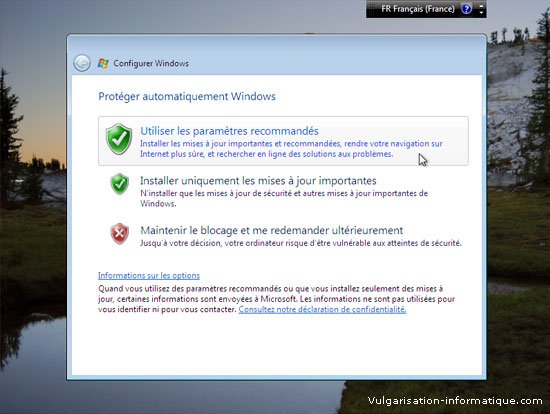This screenshot has height=414, width=550.
Task: Open FR Français (France) language selector
Action: 417,9
